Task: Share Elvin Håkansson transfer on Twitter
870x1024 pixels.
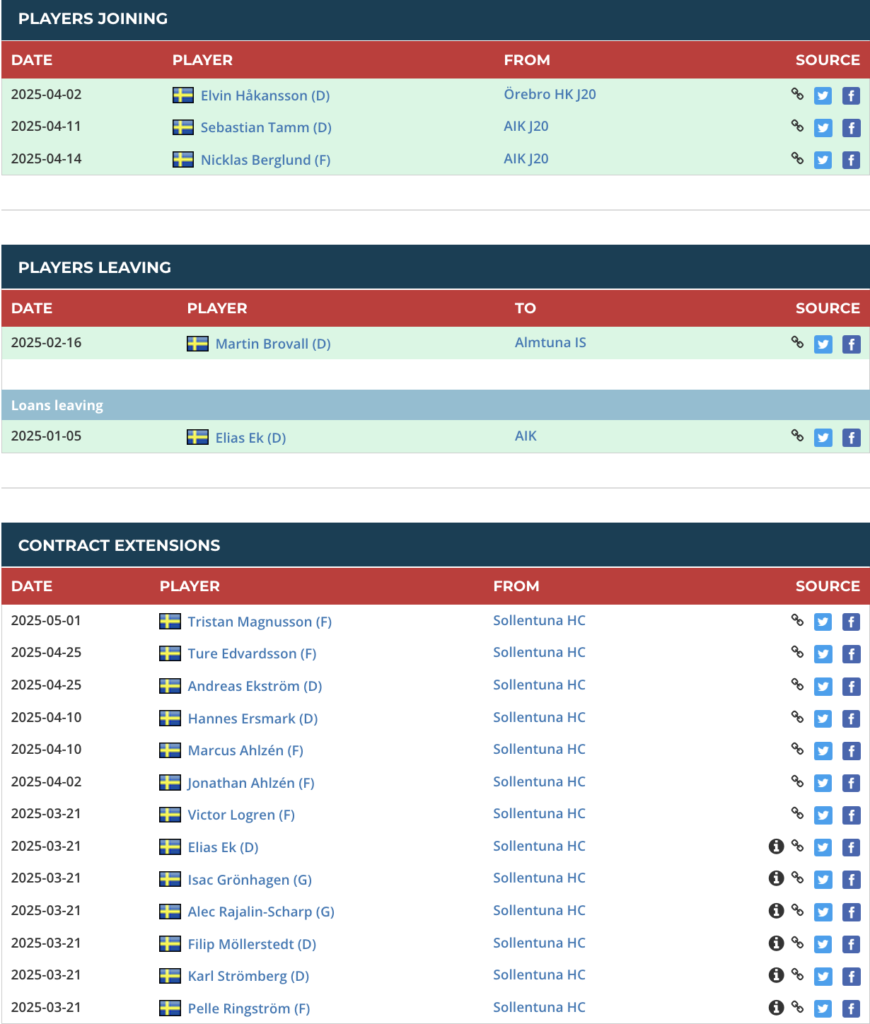Action: point(823,96)
